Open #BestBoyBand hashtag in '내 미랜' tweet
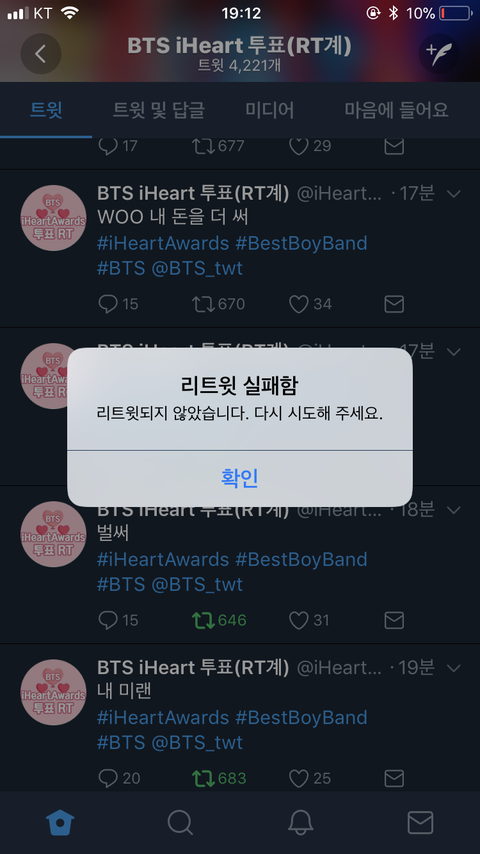The height and width of the screenshot is (854, 480). 301,717
